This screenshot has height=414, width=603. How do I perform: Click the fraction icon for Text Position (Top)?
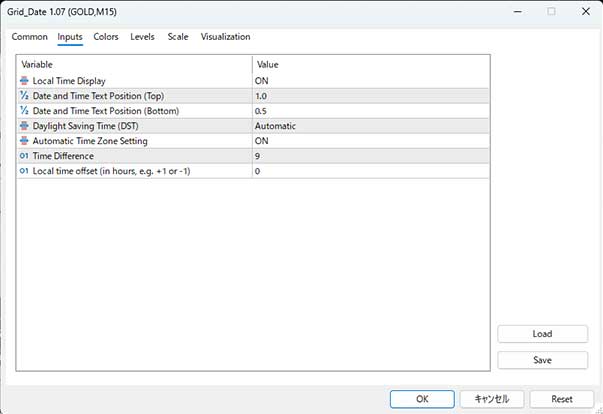(x=24, y=96)
